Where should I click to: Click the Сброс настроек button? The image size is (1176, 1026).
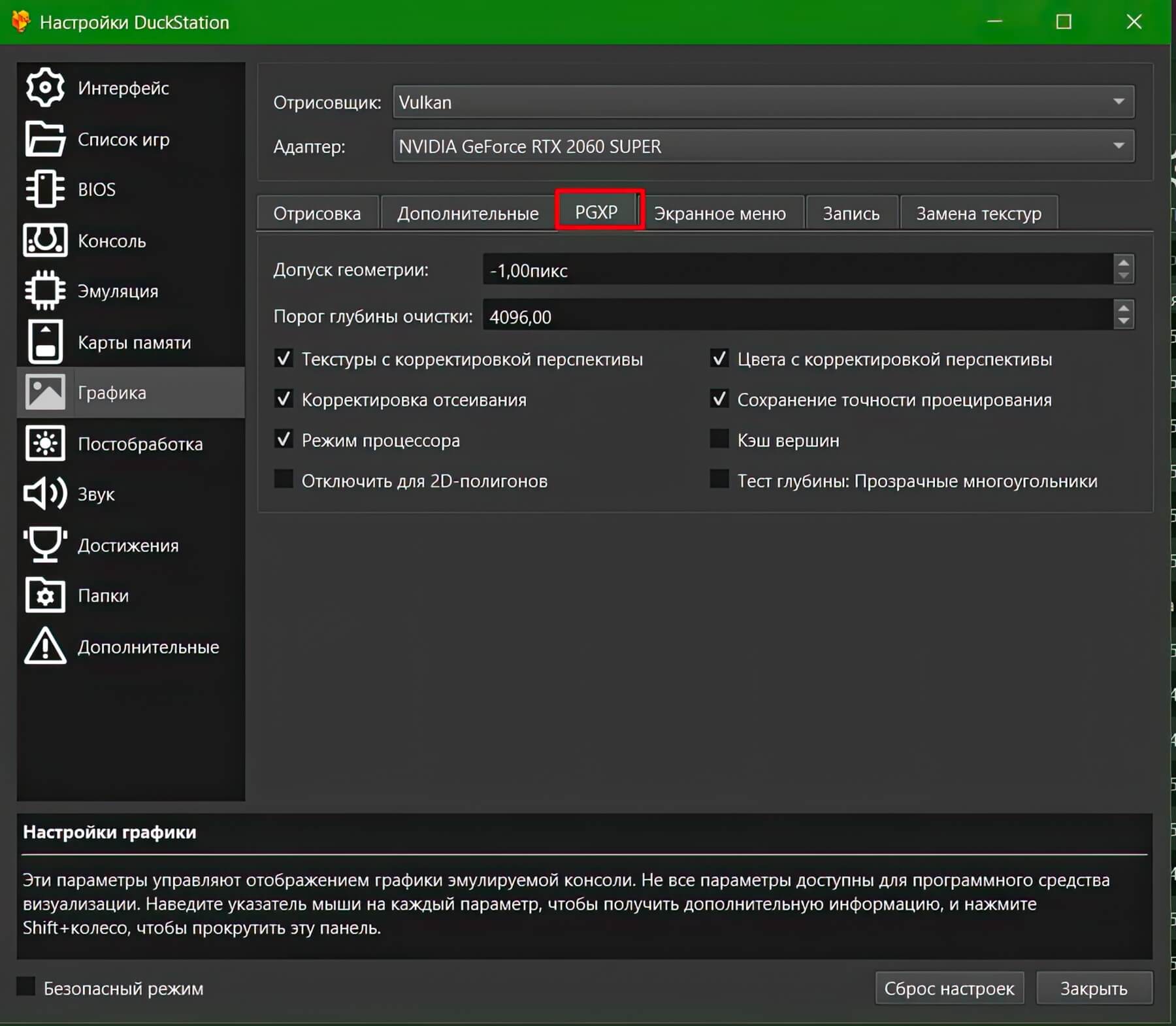(949, 988)
